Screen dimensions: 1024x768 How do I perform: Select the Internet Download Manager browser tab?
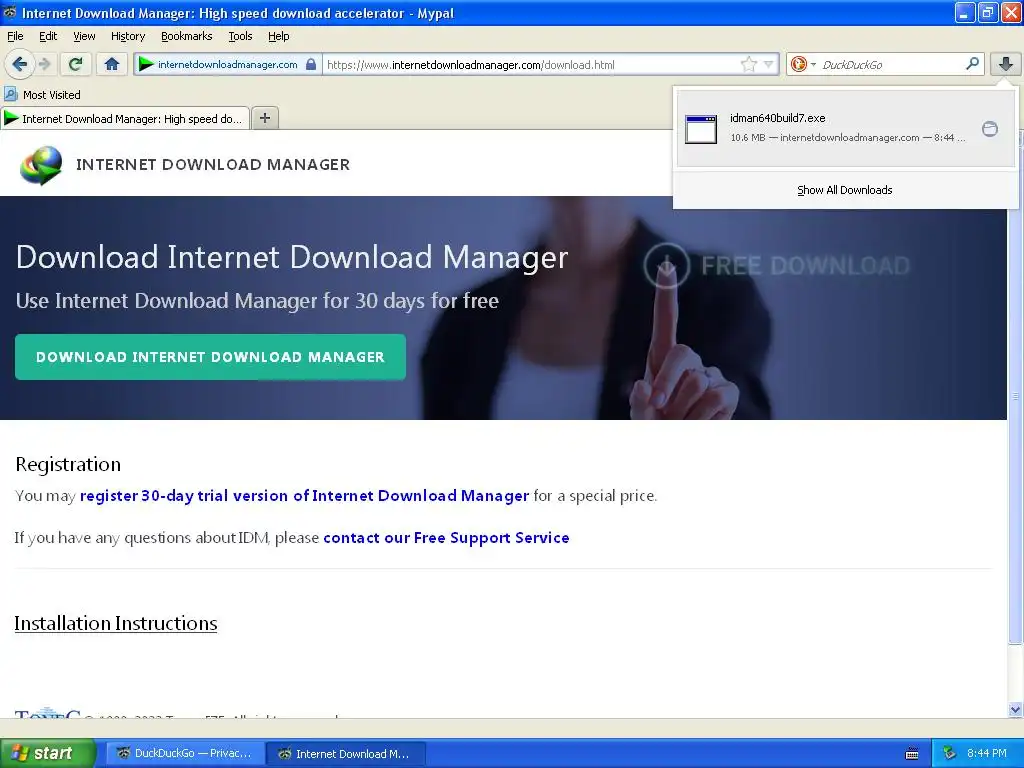(x=125, y=118)
